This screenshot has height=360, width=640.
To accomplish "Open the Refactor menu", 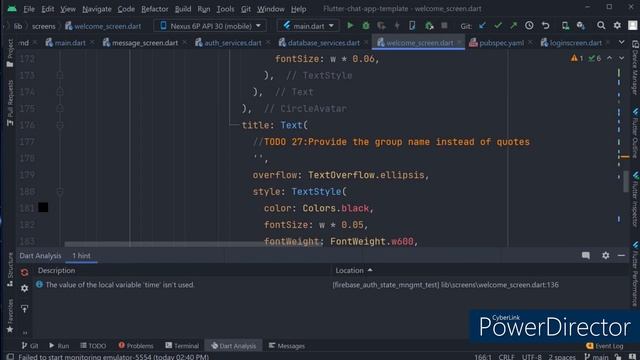I will [x=154, y=9].
